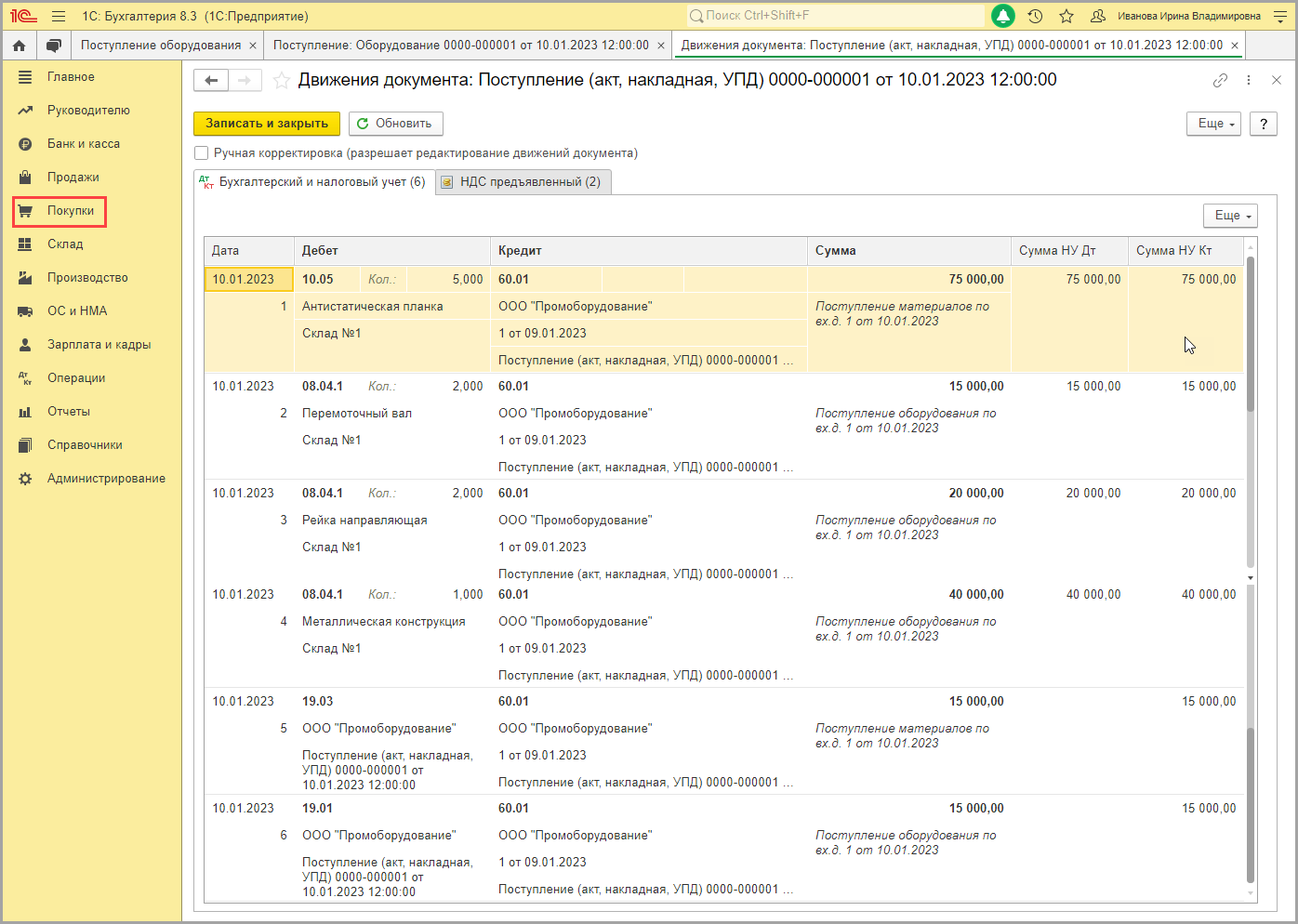This screenshot has width=1298, height=924.
Task: Click Обновить refresh button
Action: tap(396, 124)
